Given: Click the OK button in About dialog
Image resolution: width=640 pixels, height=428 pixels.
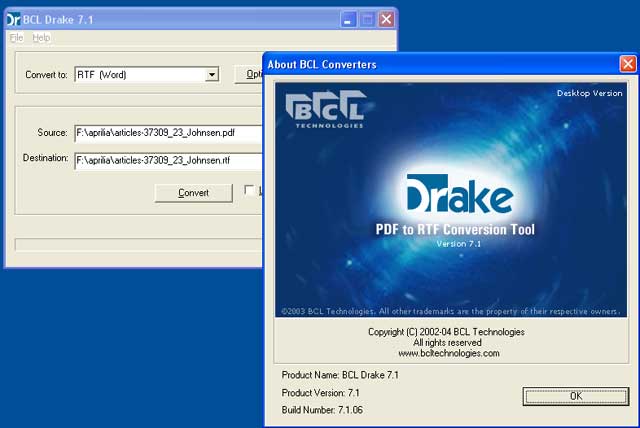Looking at the screenshot, I should 576,396.
